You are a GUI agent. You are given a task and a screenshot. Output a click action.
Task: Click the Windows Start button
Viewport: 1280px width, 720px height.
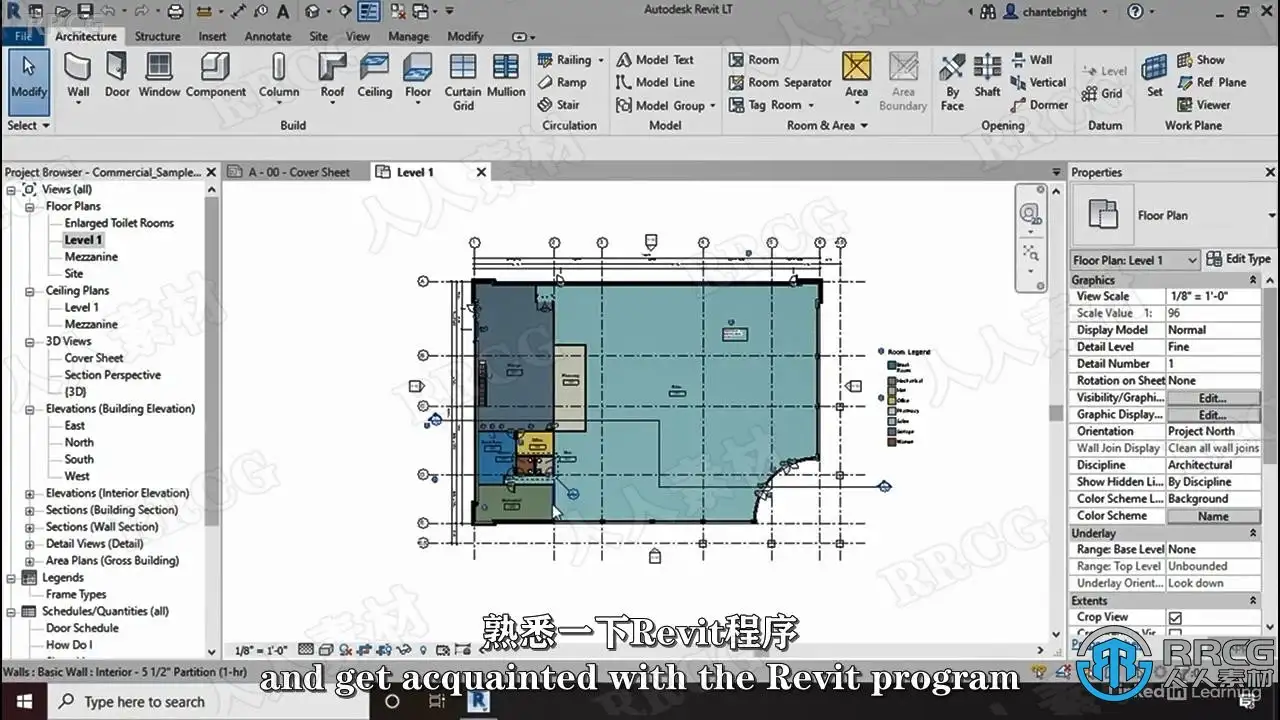click(x=24, y=702)
